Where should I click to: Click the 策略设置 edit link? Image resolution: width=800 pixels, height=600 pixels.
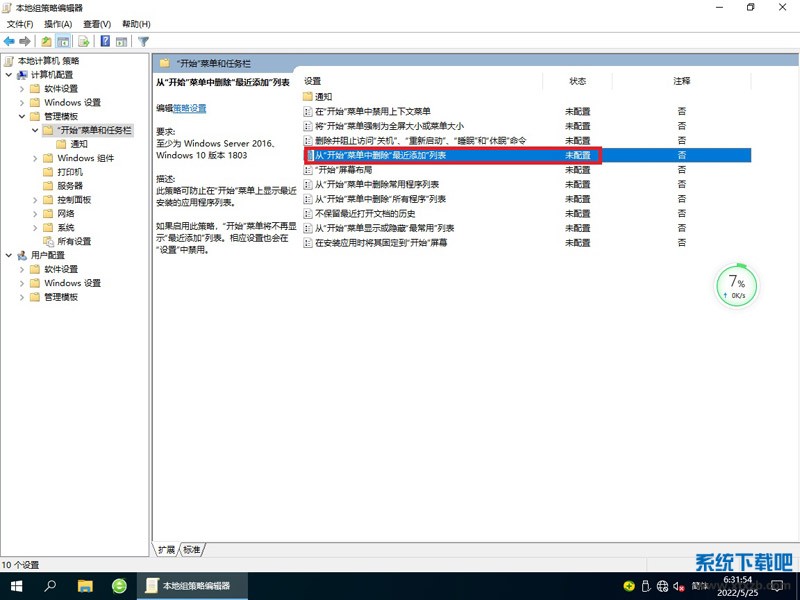[x=190, y=108]
